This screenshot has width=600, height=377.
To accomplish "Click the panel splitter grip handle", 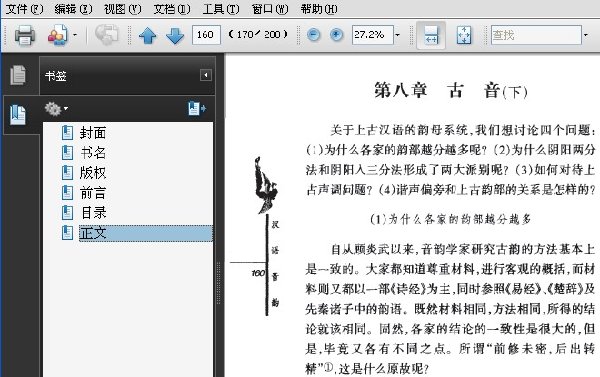I will click(x=218, y=283).
